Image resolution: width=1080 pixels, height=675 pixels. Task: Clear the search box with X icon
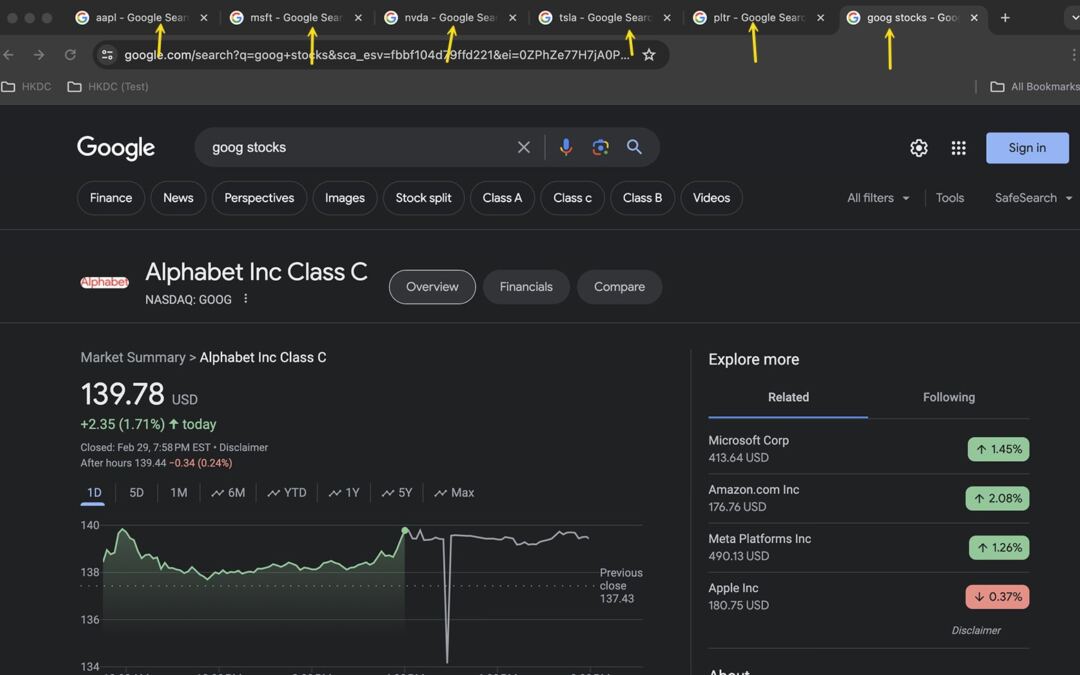click(x=523, y=147)
